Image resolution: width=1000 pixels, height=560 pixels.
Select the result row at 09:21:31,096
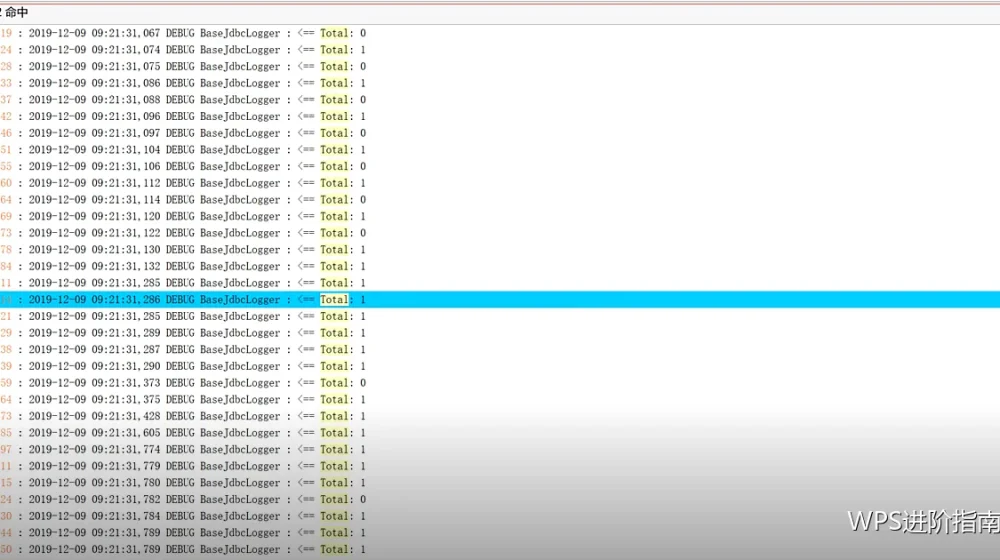[x=500, y=116]
